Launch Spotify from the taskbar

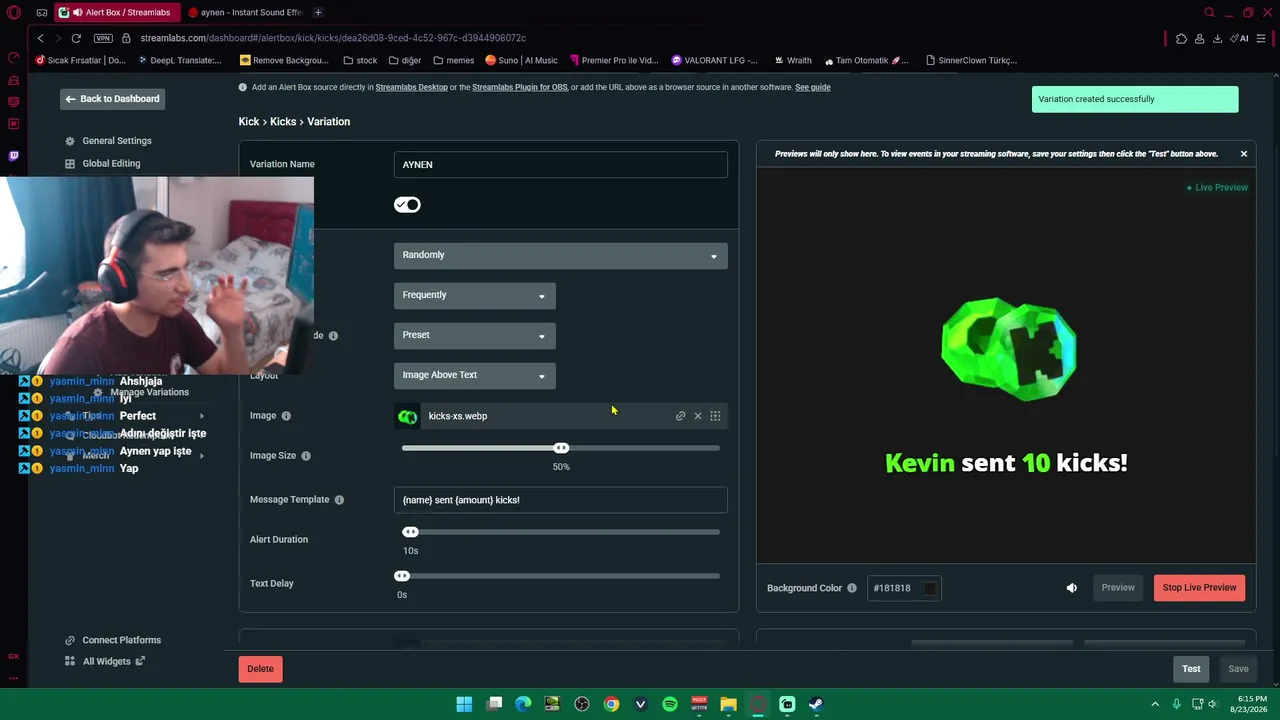(x=670, y=704)
